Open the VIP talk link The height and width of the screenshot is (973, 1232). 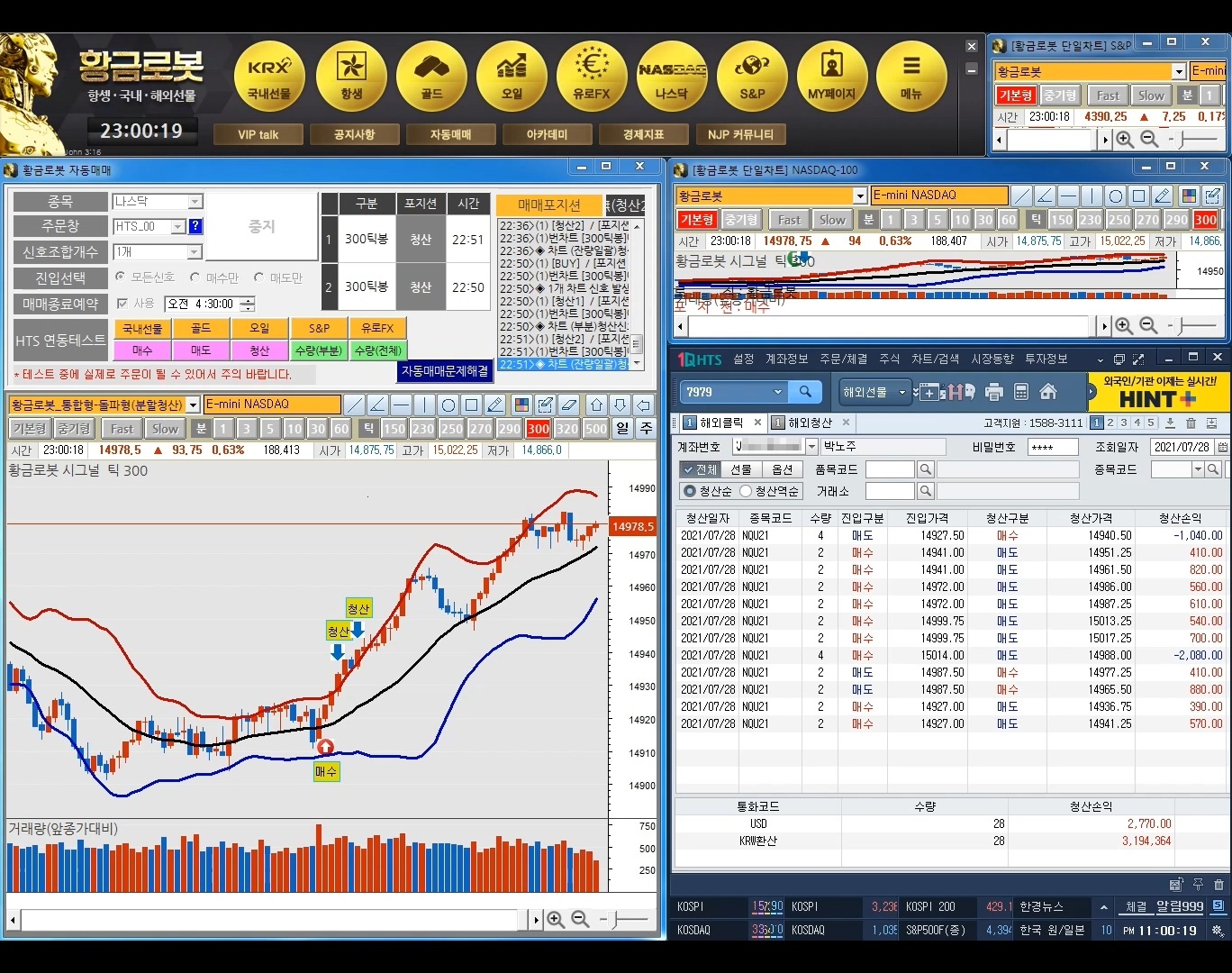coord(258,134)
